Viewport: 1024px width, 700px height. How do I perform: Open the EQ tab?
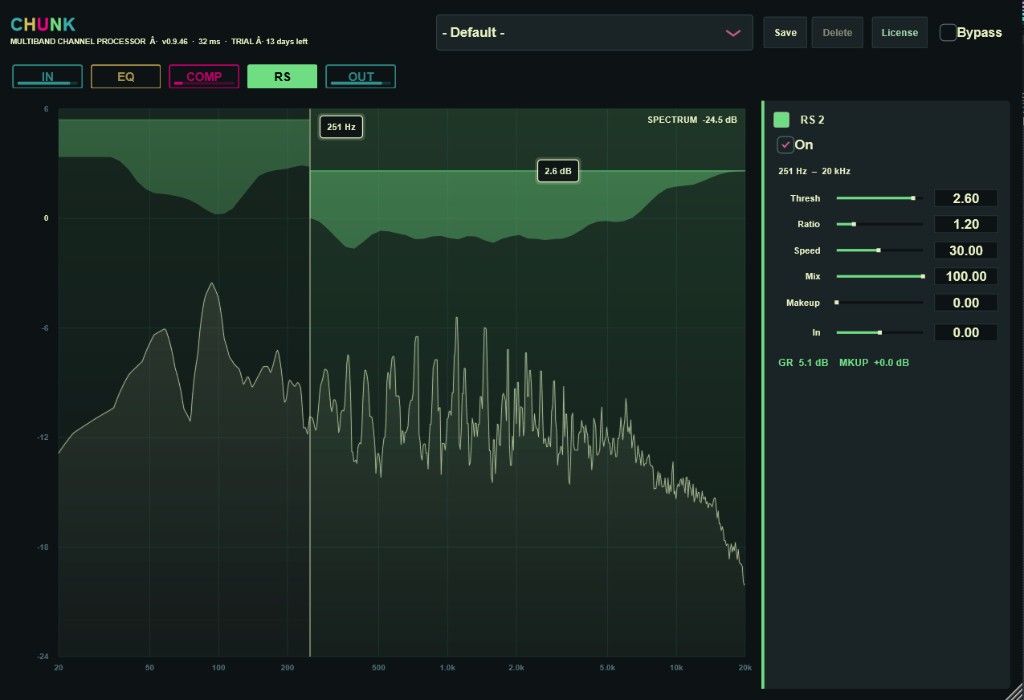[x=125, y=76]
